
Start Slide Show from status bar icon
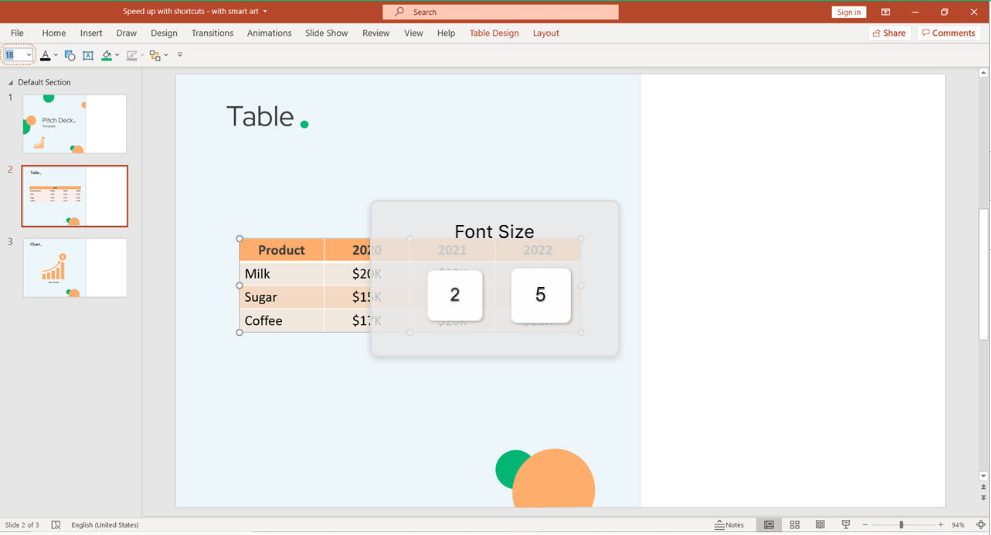846,525
